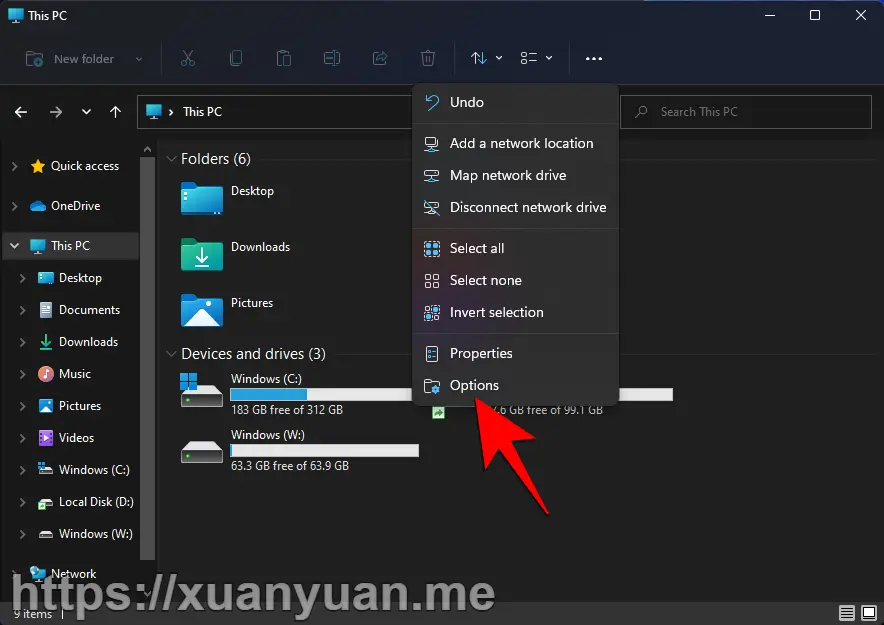Open the Share icon in the toolbar
The width and height of the screenshot is (884, 625).
[380, 58]
